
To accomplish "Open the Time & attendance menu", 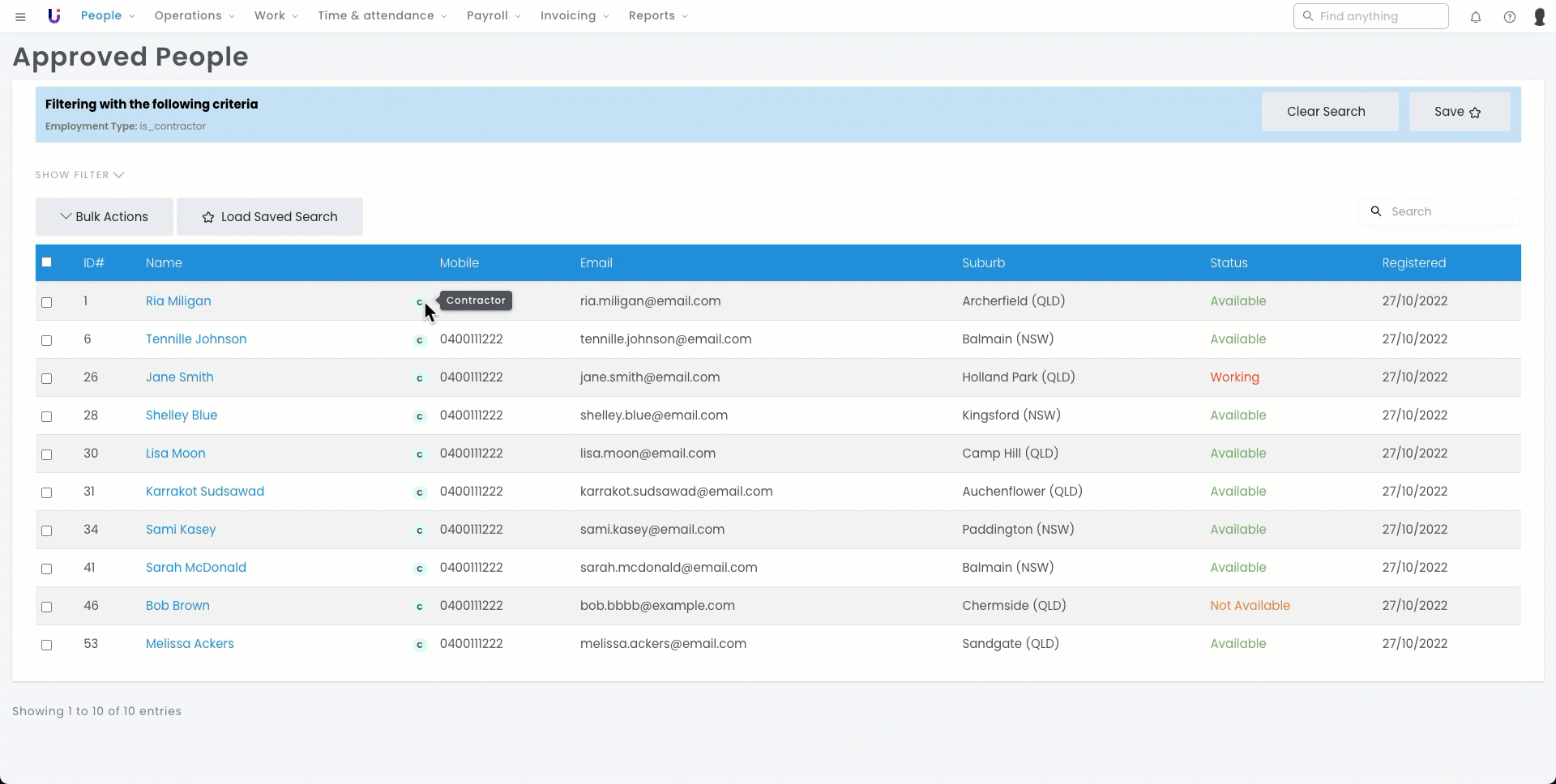I will (x=382, y=16).
